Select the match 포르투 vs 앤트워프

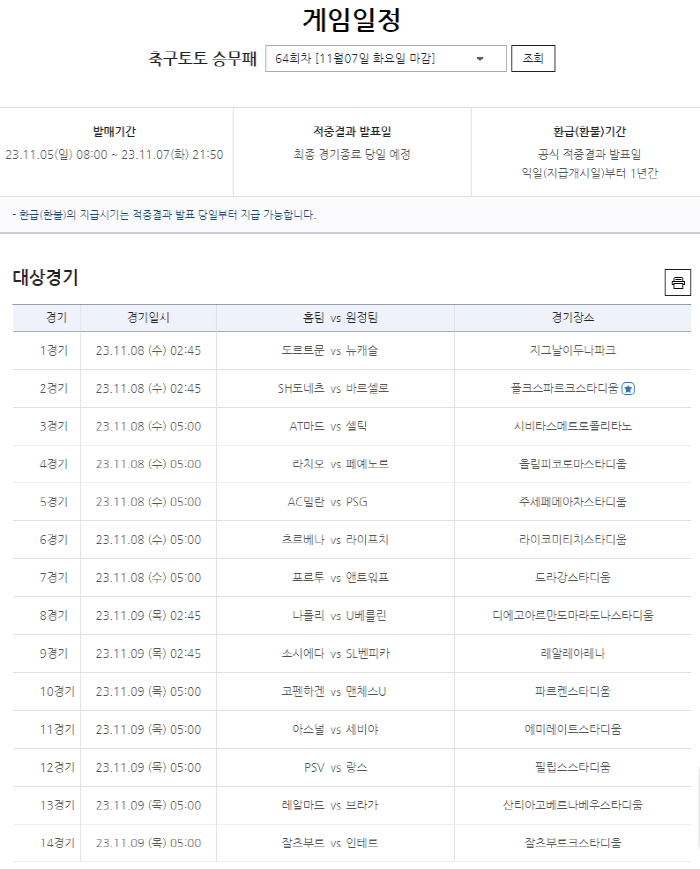point(340,577)
